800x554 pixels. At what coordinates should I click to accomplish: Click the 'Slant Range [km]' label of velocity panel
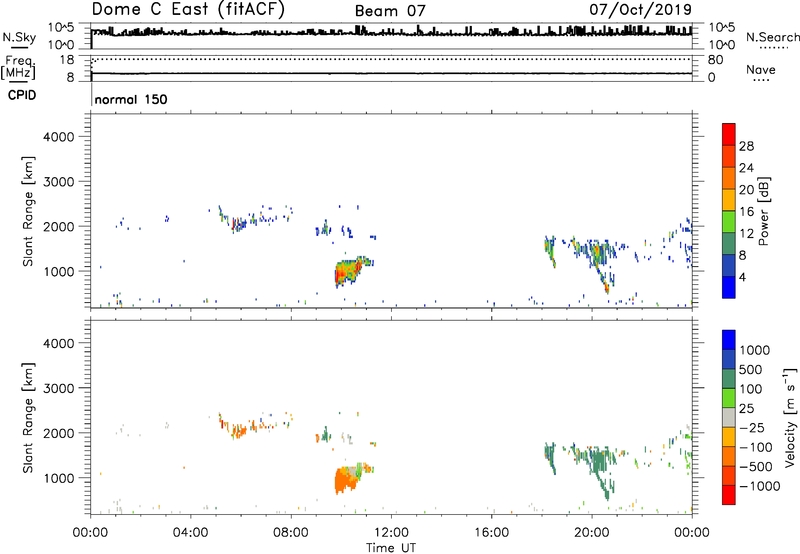28,418
